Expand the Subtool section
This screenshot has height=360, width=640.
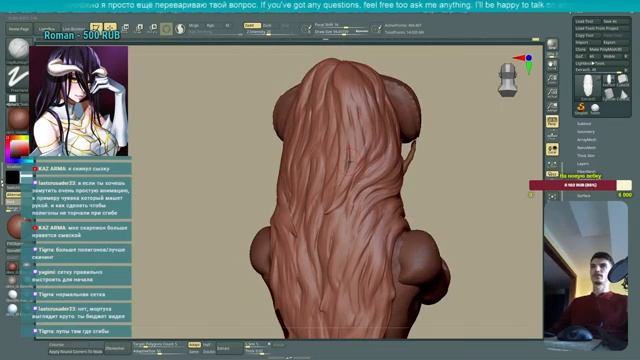pos(584,123)
